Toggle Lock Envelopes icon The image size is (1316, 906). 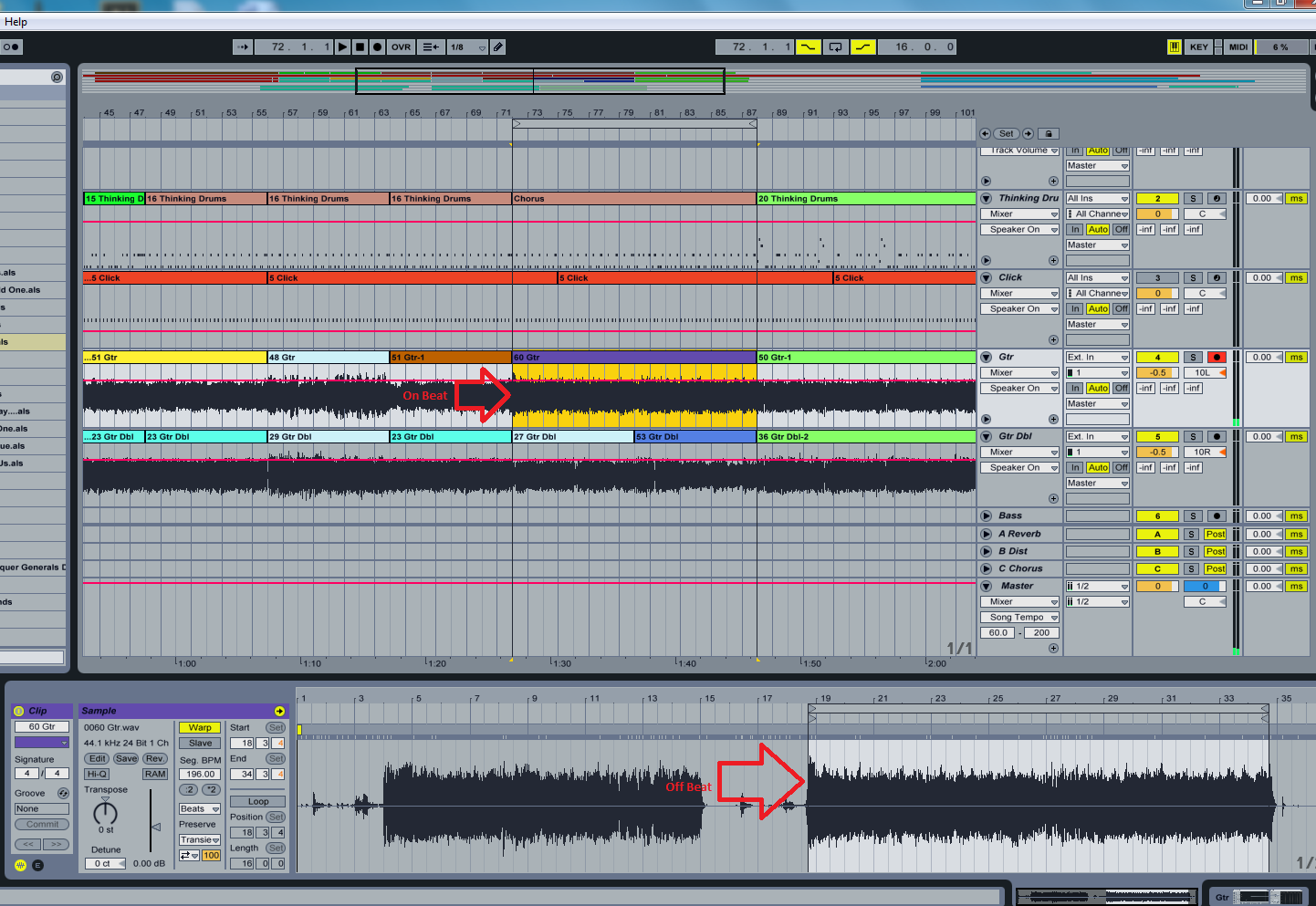1049,133
